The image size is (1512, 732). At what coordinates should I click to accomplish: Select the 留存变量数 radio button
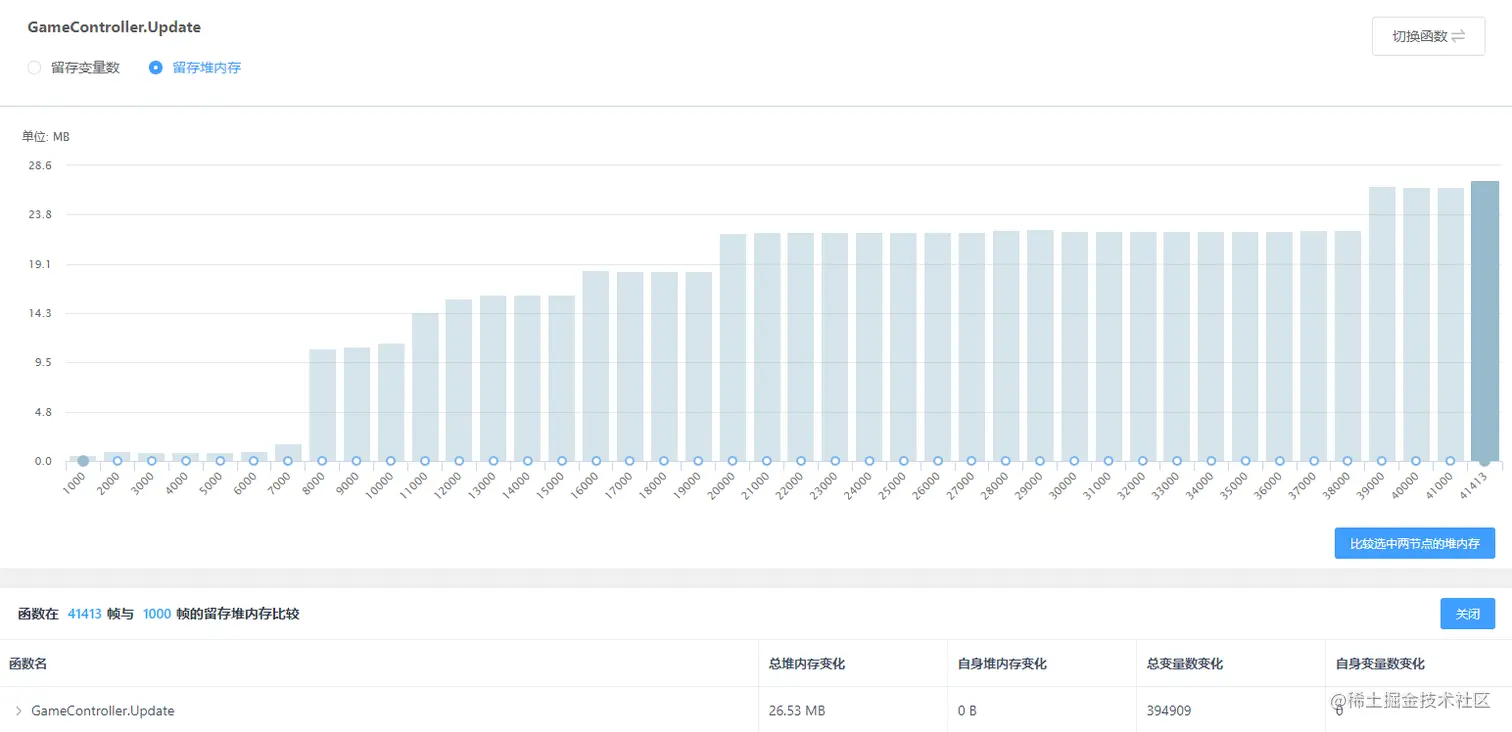pos(34,68)
